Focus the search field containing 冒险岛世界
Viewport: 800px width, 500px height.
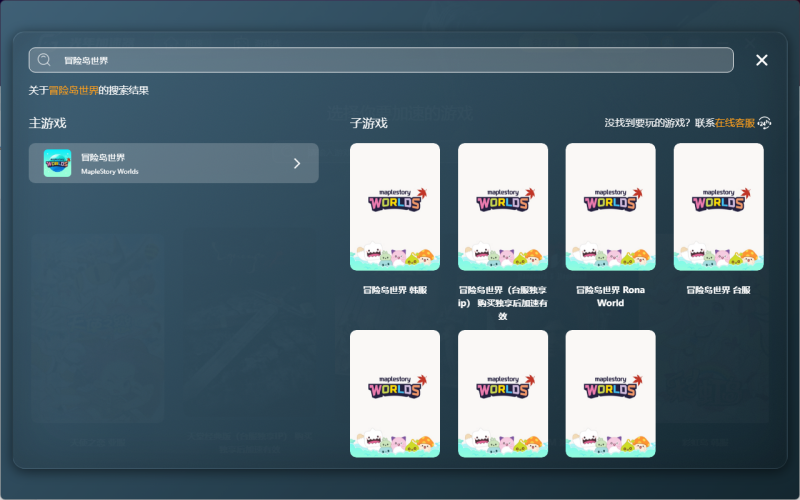point(381,60)
